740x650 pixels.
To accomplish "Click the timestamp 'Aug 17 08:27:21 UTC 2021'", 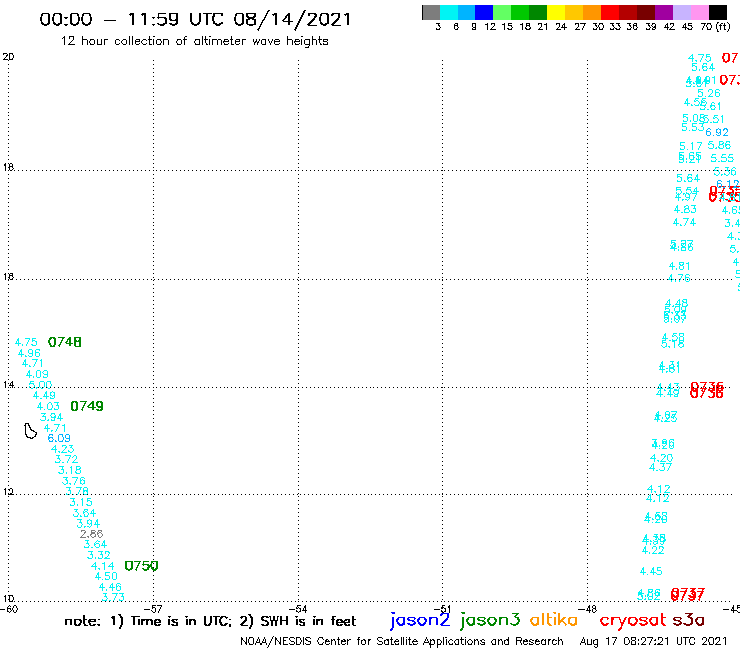I will click(654, 642).
